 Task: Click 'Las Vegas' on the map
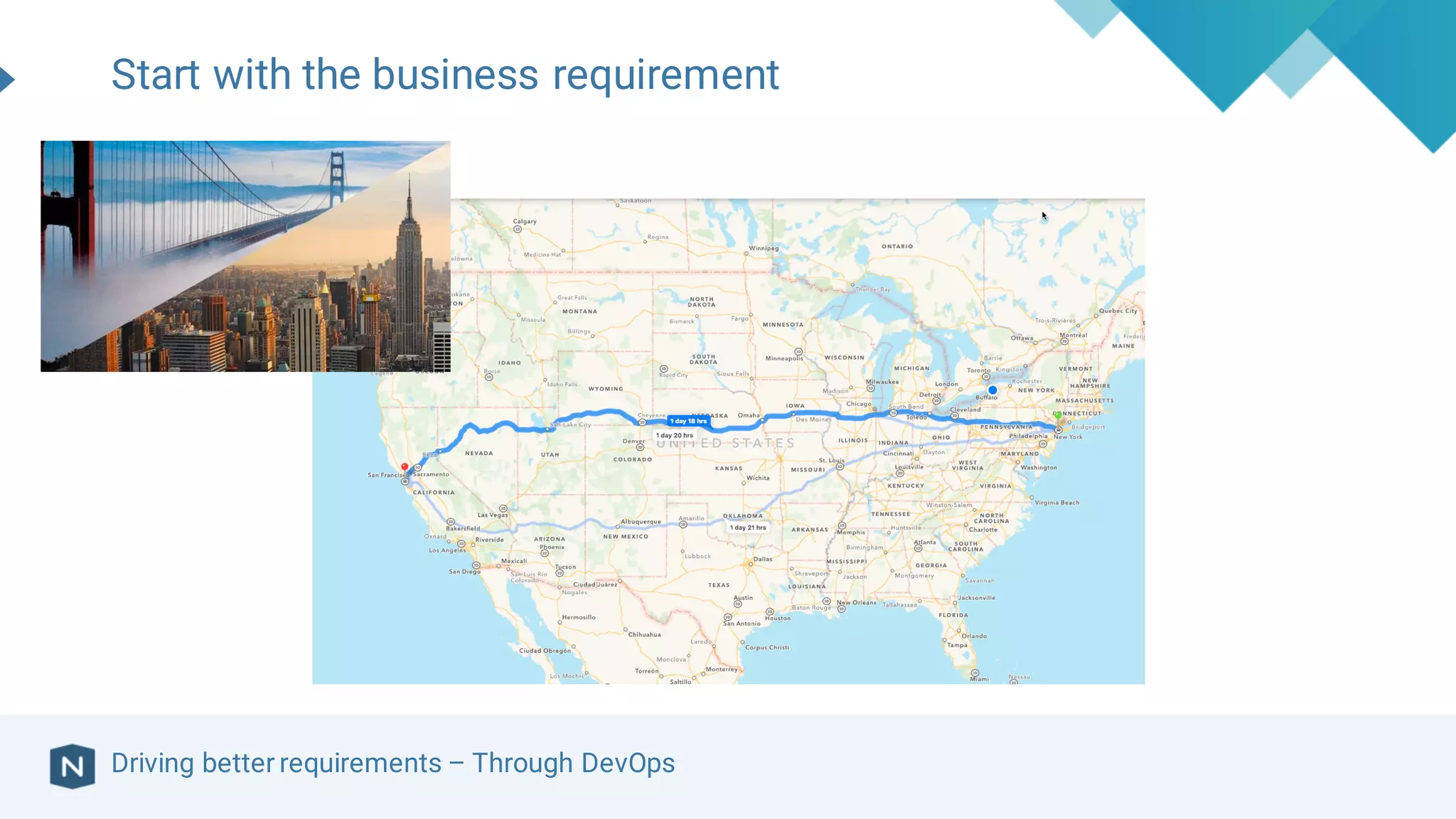coord(493,515)
